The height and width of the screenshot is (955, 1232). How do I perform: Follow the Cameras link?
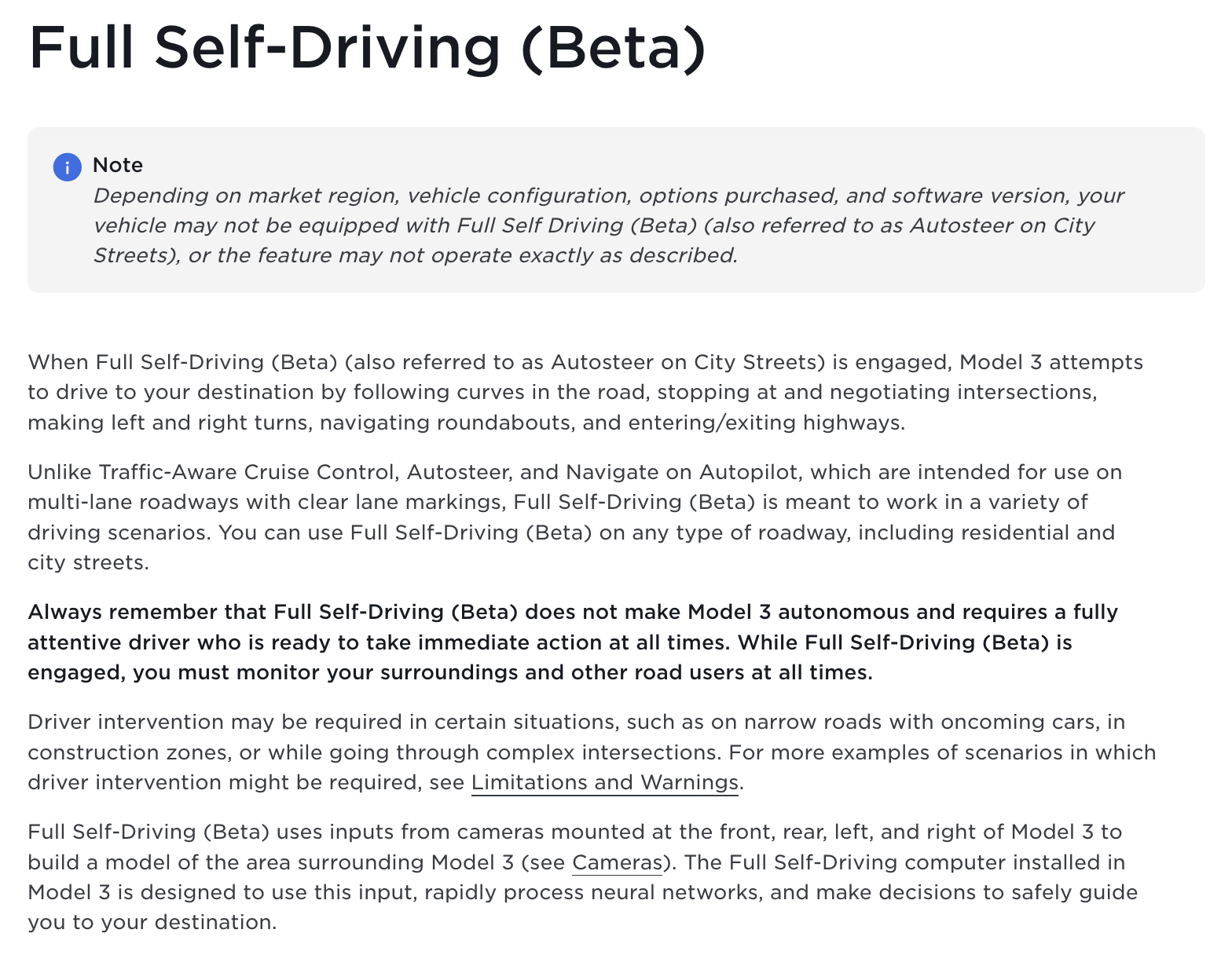tap(617, 862)
